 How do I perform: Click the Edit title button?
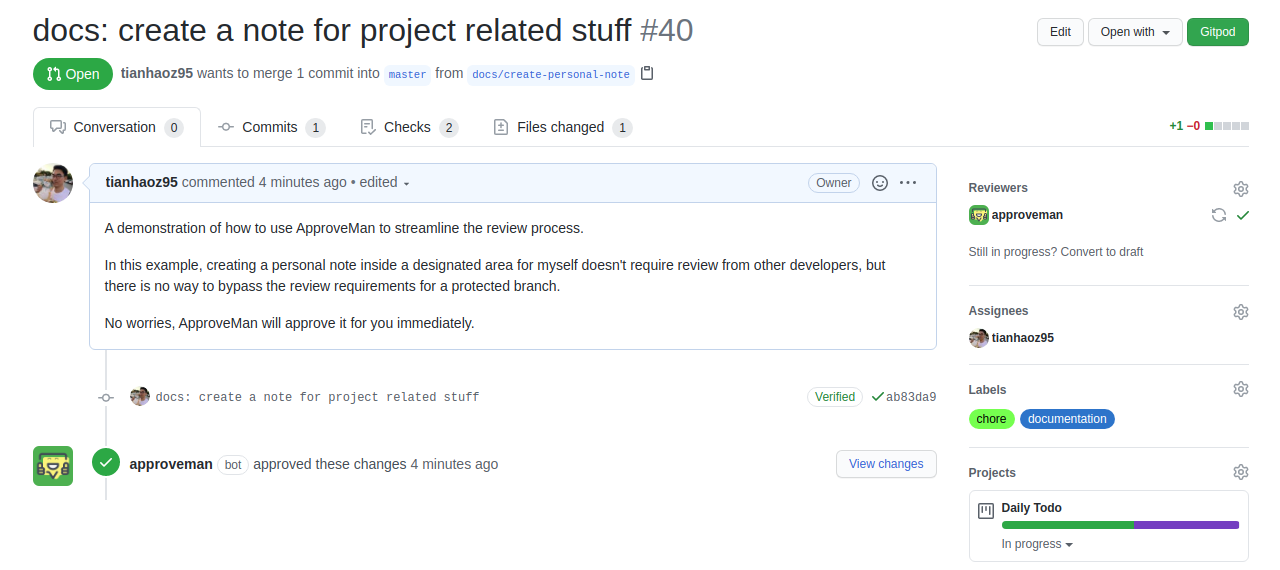(x=1060, y=32)
